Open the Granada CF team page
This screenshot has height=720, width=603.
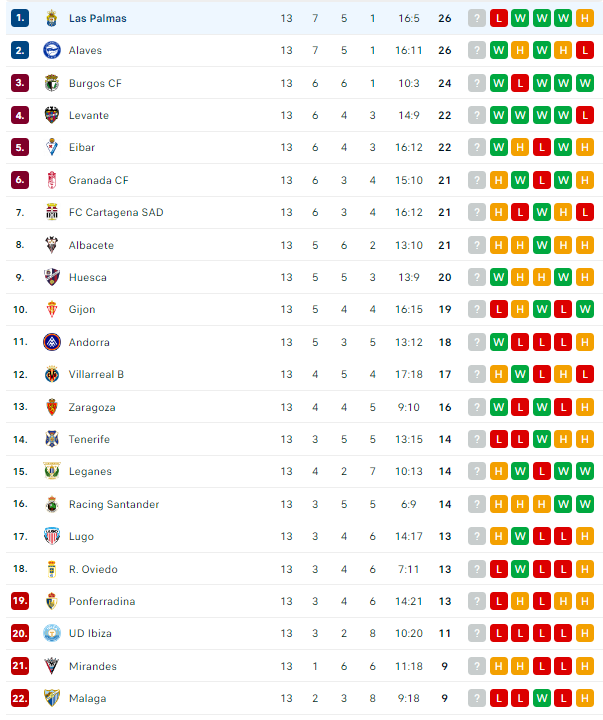99,180
